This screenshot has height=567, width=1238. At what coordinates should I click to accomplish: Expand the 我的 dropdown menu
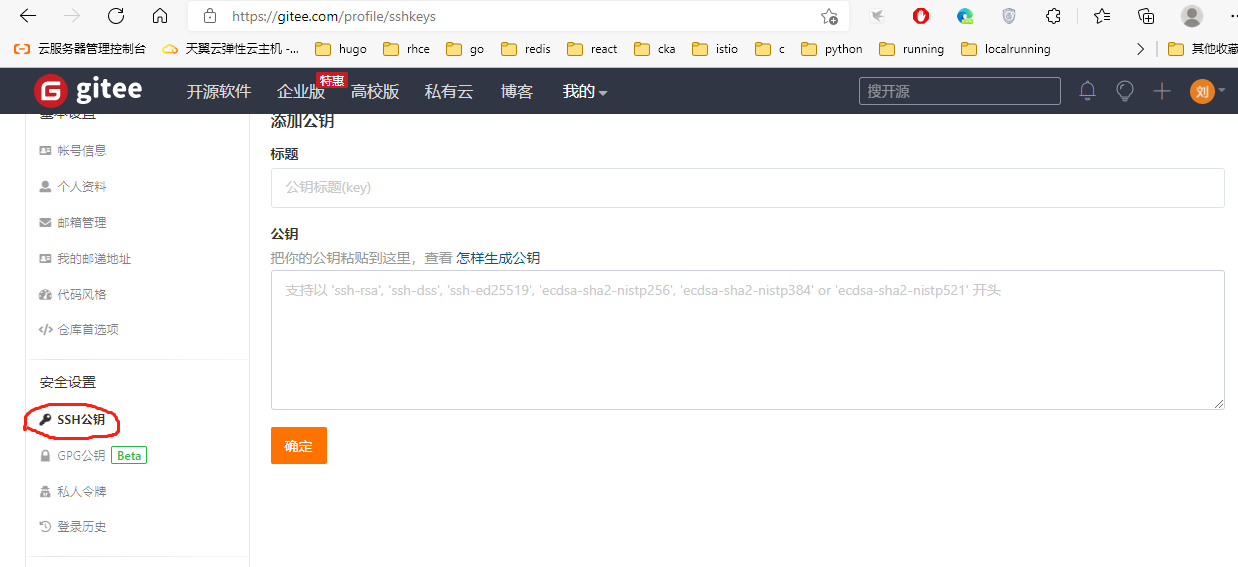pyautogui.click(x=585, y=91)
